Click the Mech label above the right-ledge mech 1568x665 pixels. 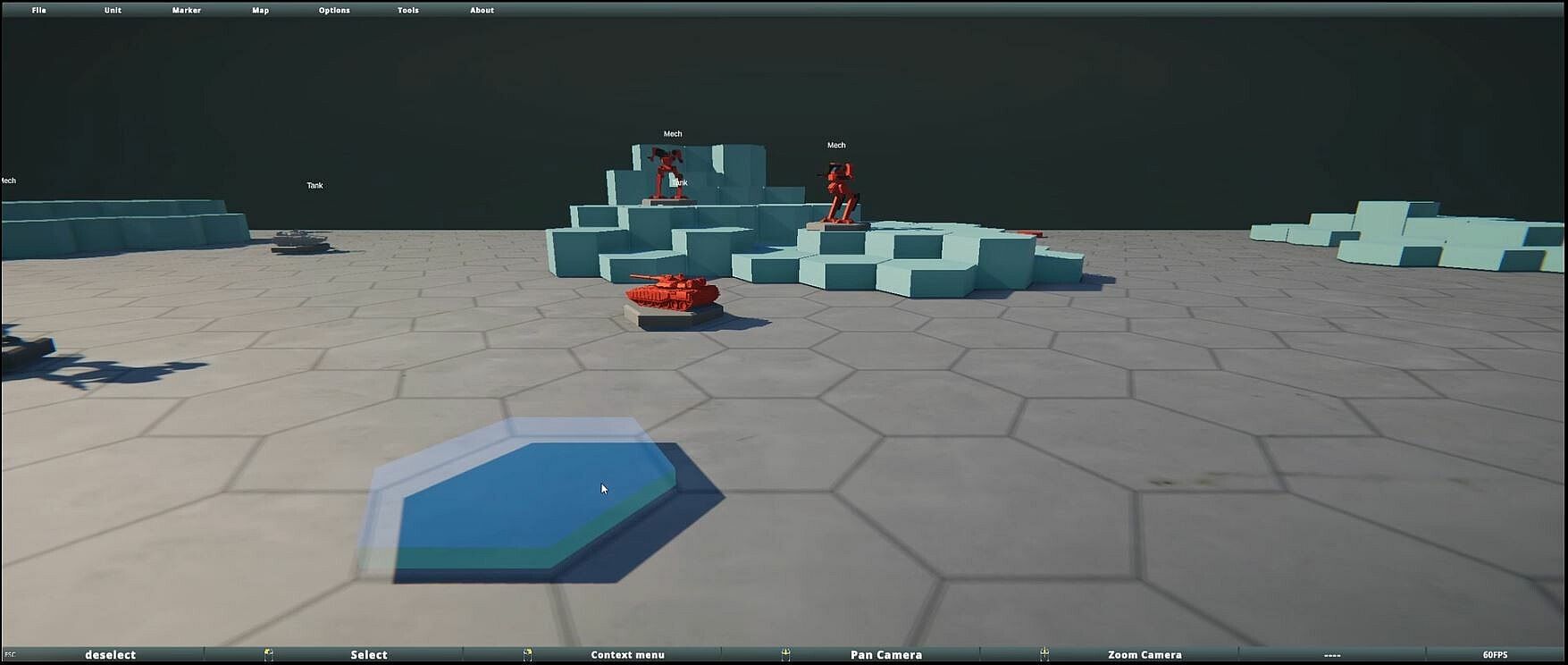click(x=836, y=145)
